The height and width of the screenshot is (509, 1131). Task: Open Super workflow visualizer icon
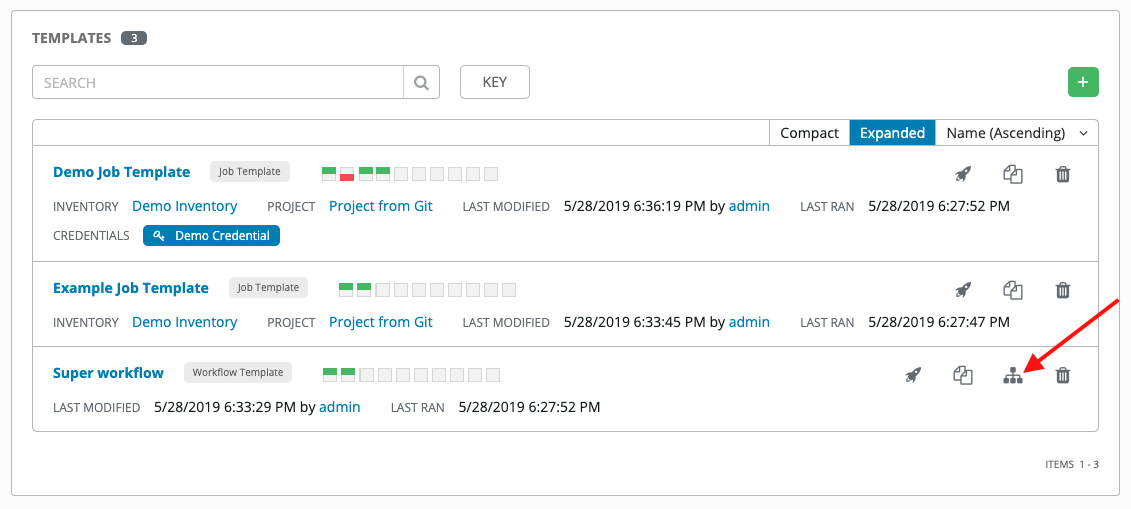click(x=1013, y=376)
